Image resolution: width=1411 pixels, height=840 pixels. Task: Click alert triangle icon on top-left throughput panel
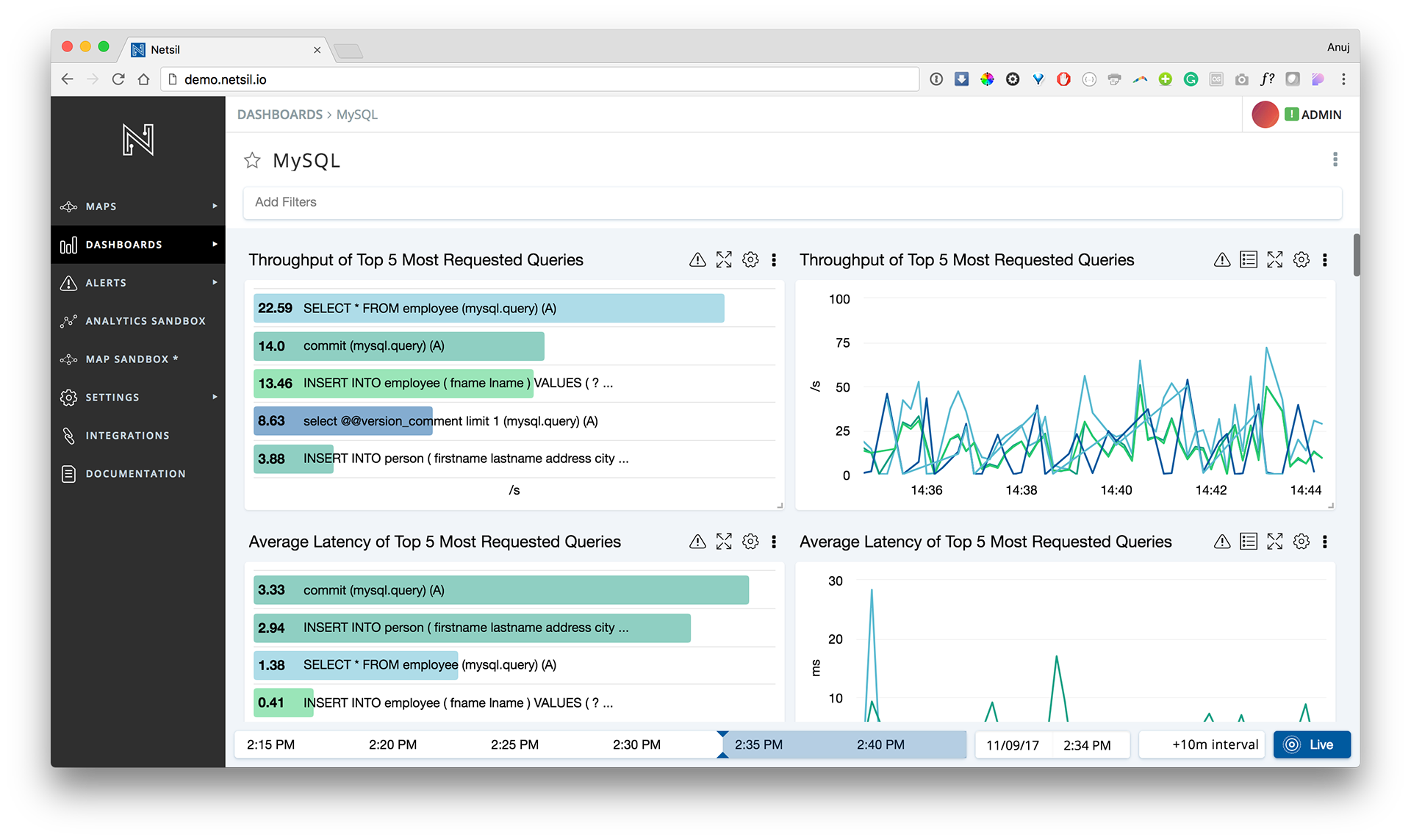coord(697,260)
